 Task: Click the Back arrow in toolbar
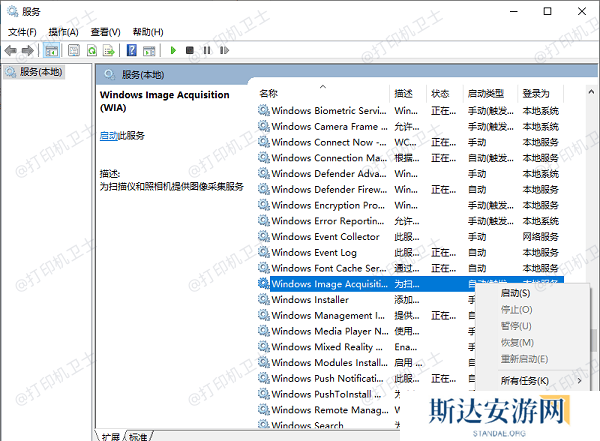point(11,50)
